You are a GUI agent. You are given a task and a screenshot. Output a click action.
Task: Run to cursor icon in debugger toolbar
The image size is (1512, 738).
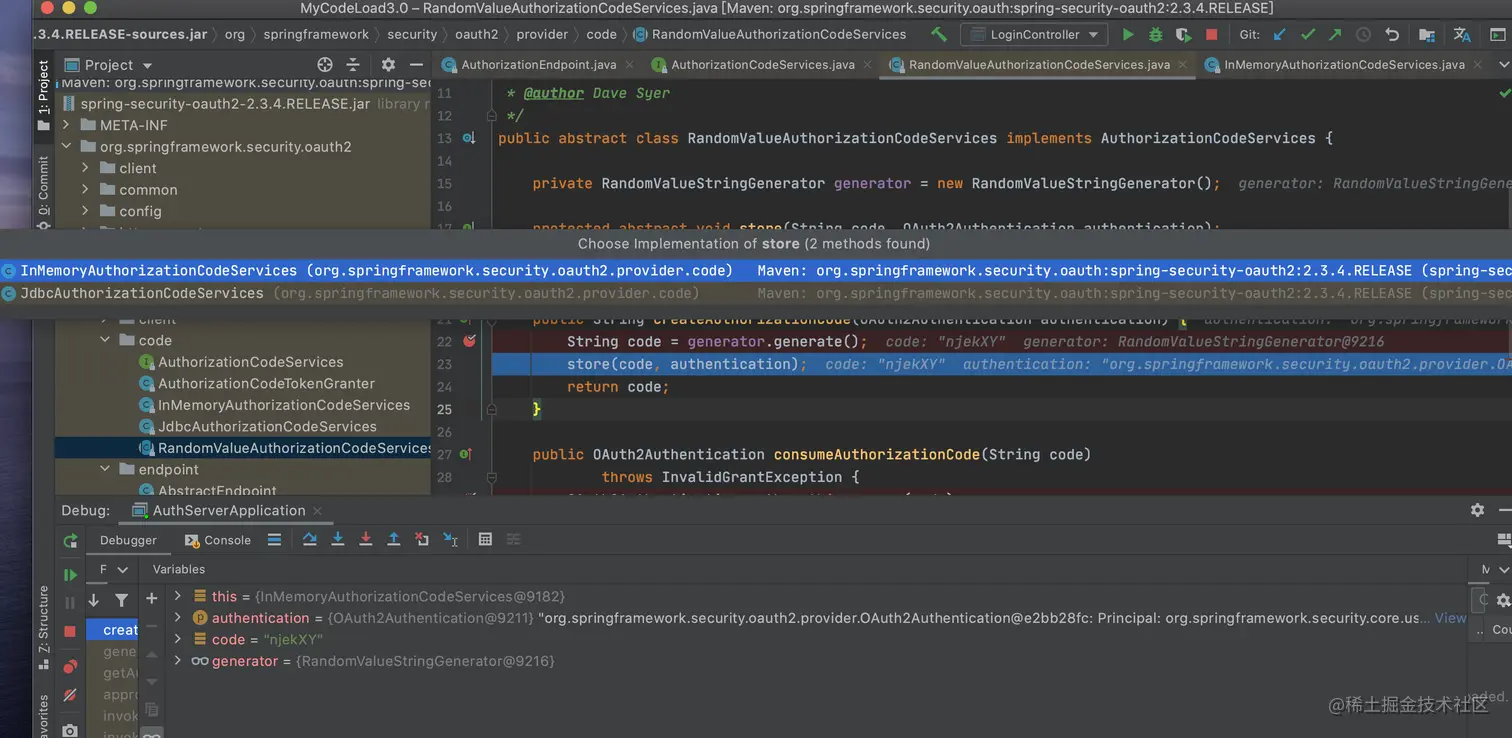coord(450,539)
